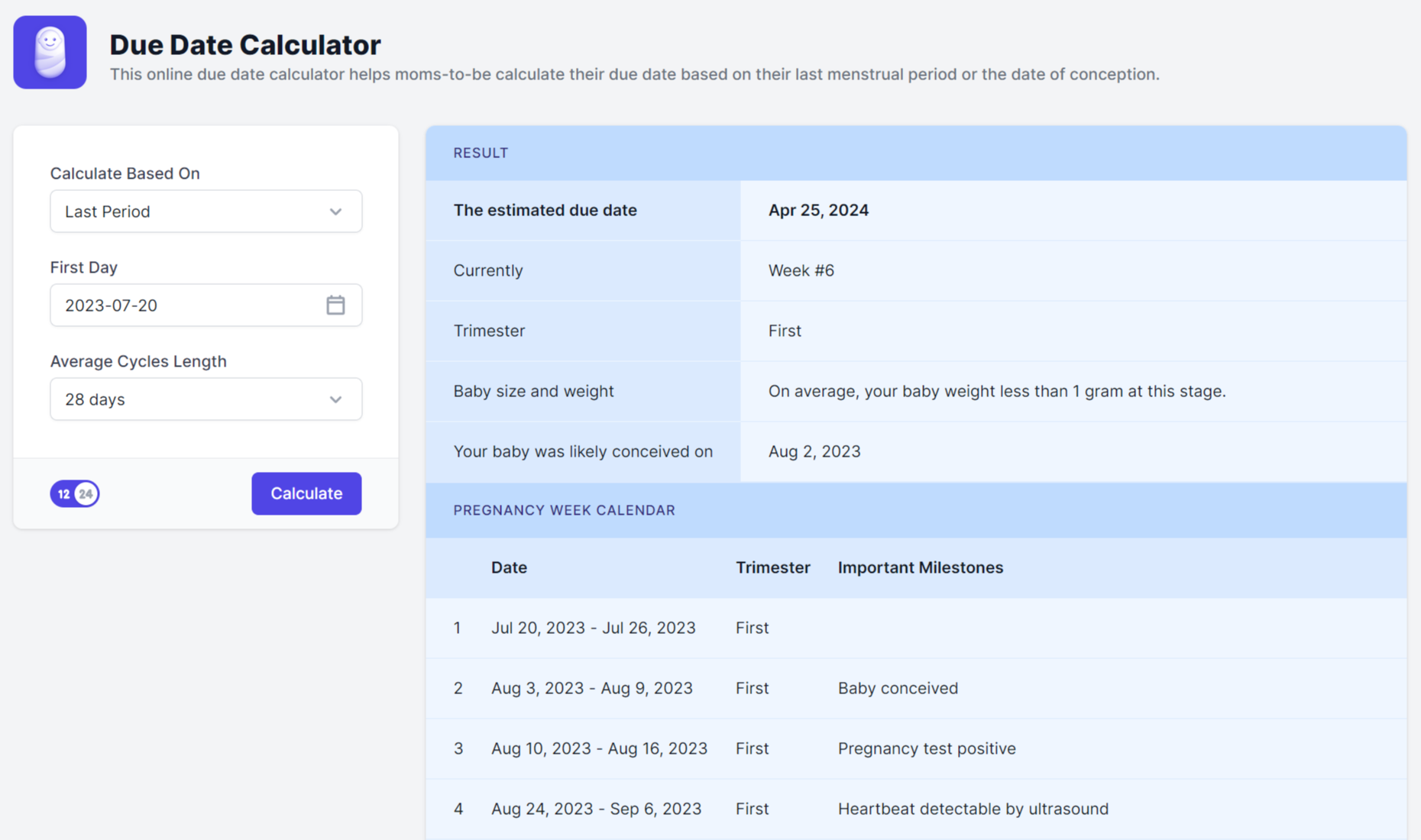Click the Date column header
Screen dimensions: 1421x840
click(509, 567)
